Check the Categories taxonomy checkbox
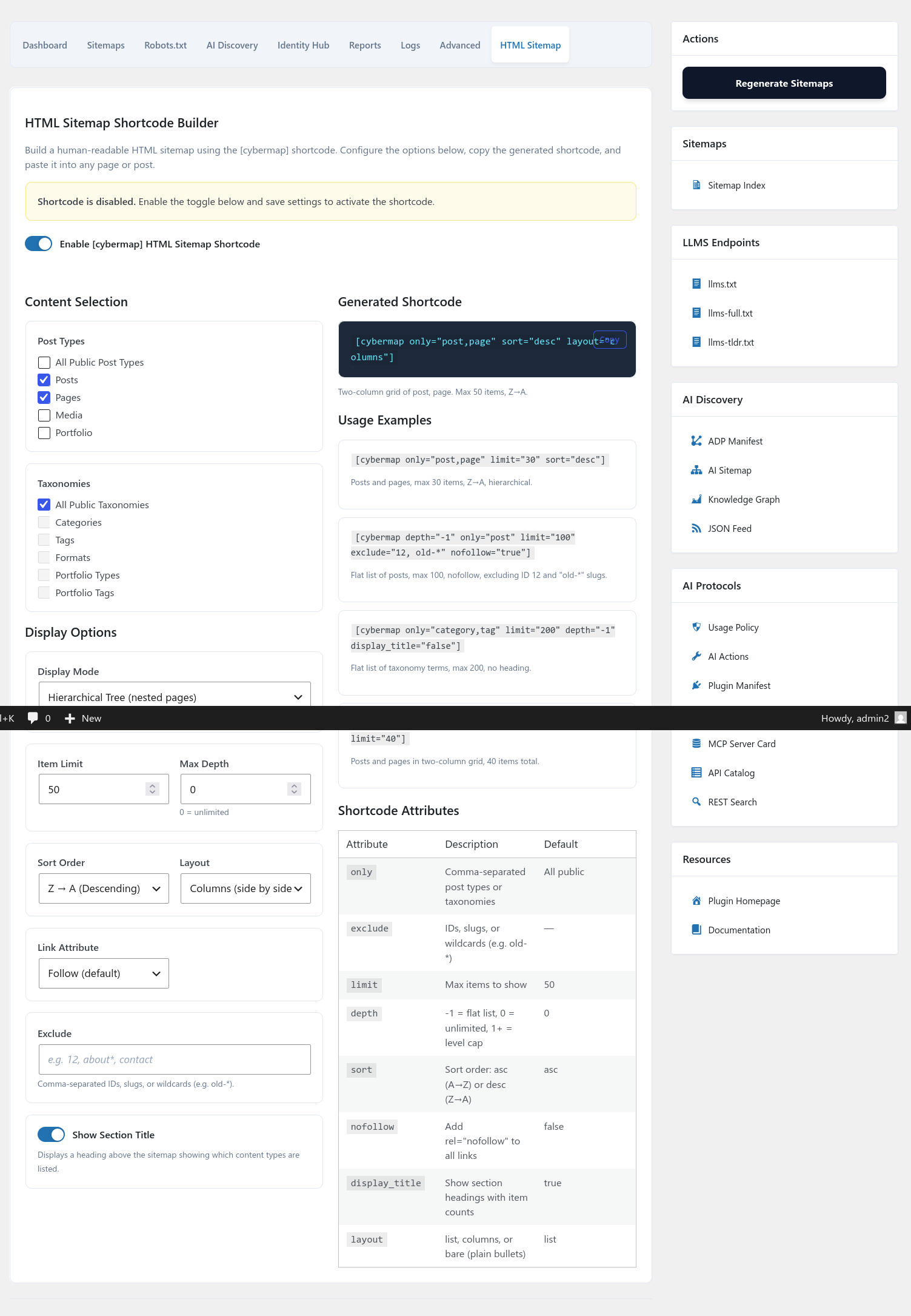911x1316 pixels. pos(44,522)
